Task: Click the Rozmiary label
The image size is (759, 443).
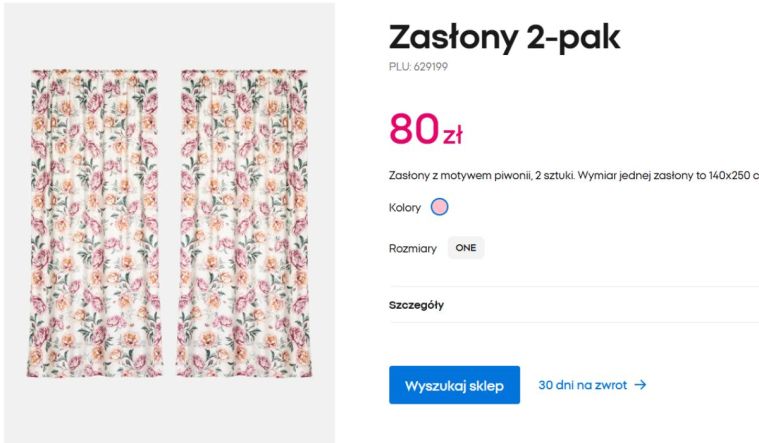Action: click(x=413, y=248)
